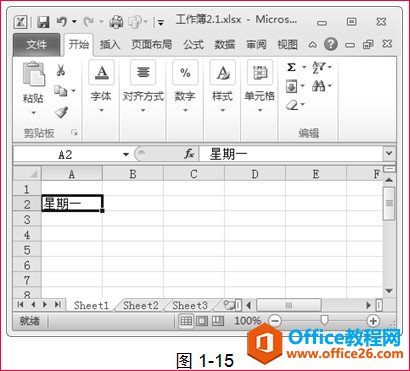Click the formula bar showing 星期一
This screenshot has width=410, height=371.
[x=292, y=154]
